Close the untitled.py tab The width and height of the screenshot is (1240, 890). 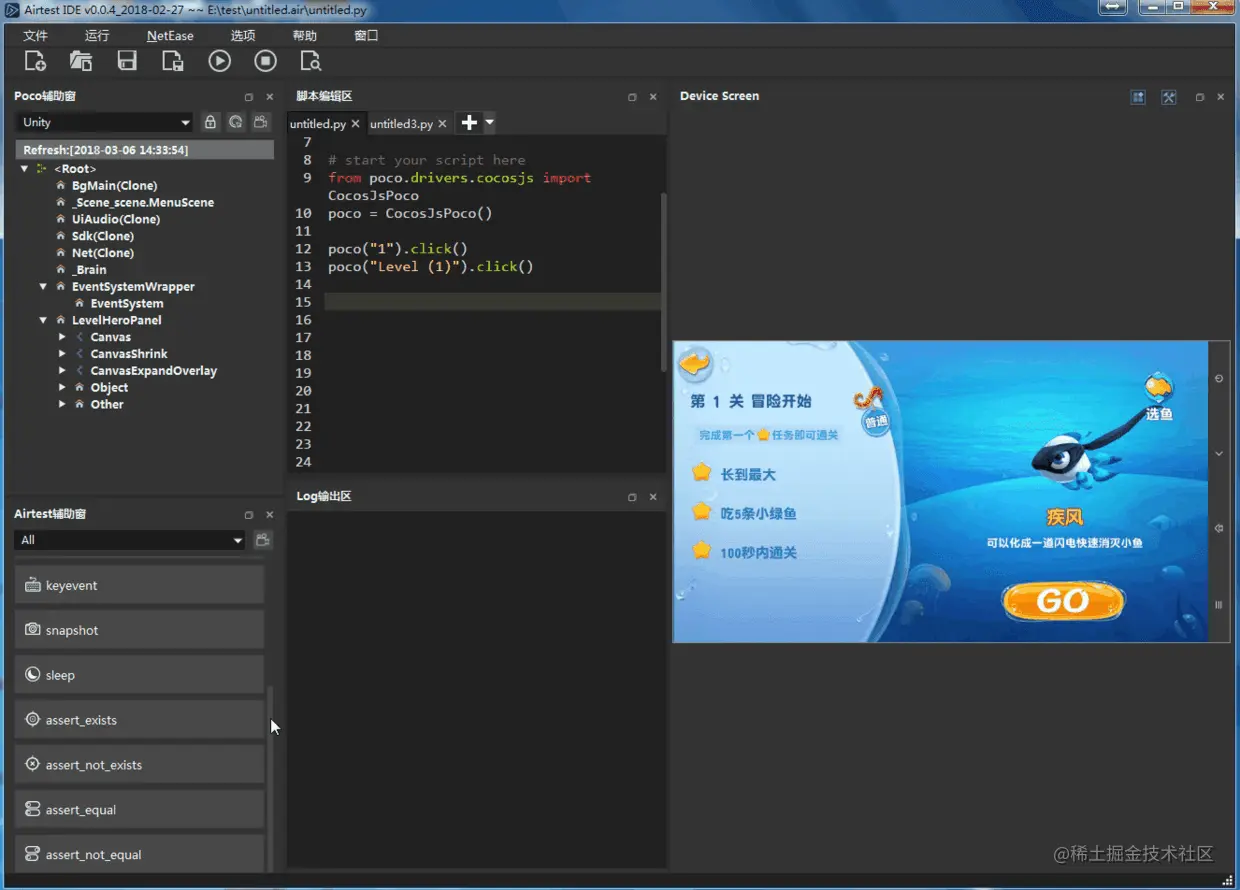pyautogui.click(x=355, y=124)
